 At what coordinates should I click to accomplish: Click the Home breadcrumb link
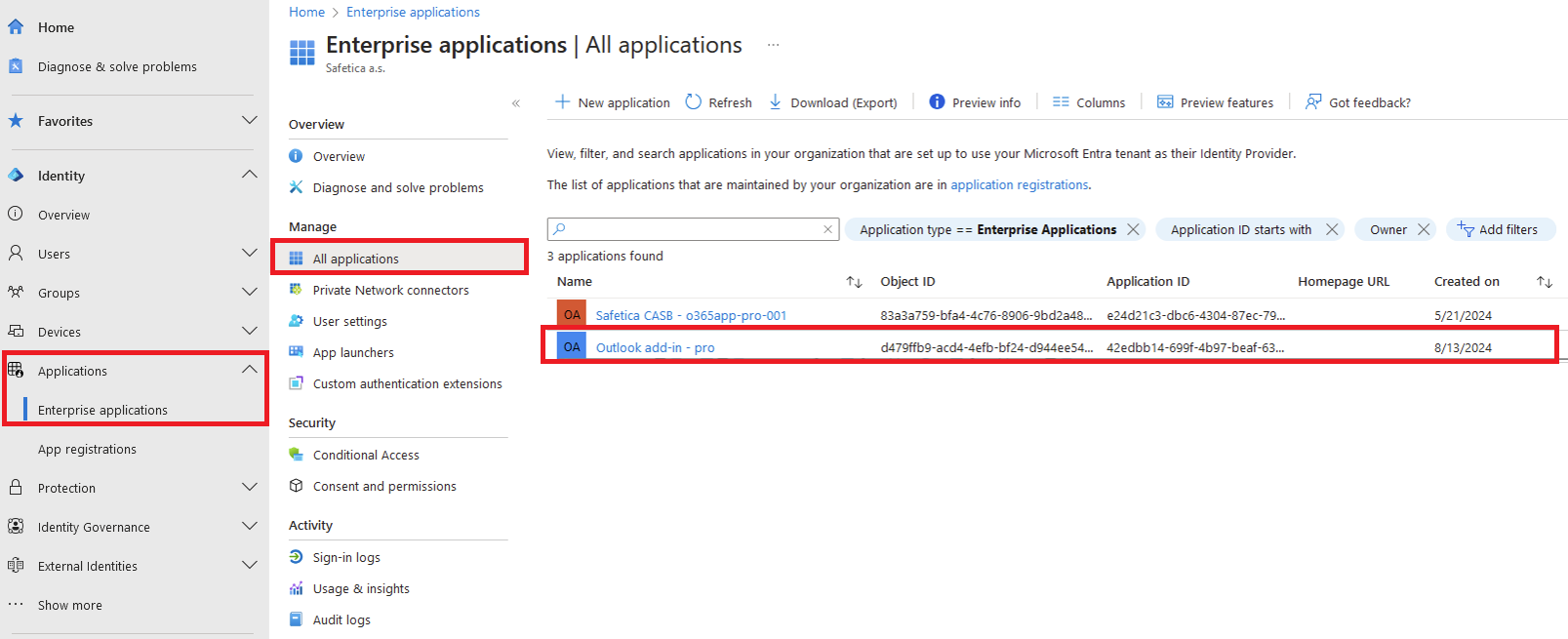tap(306, 12)
